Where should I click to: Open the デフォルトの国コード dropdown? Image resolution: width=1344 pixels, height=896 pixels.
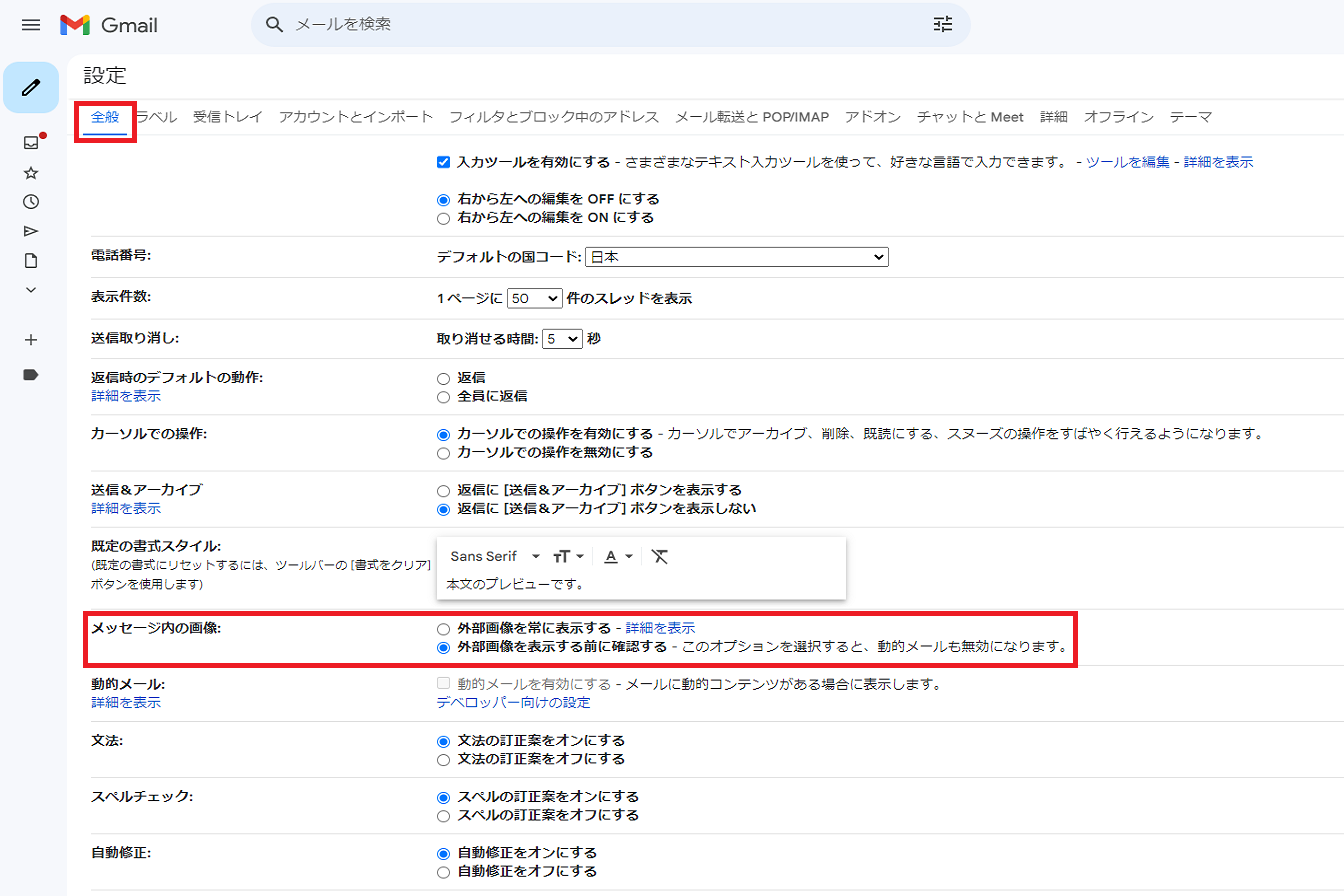(x=737, y=258)
